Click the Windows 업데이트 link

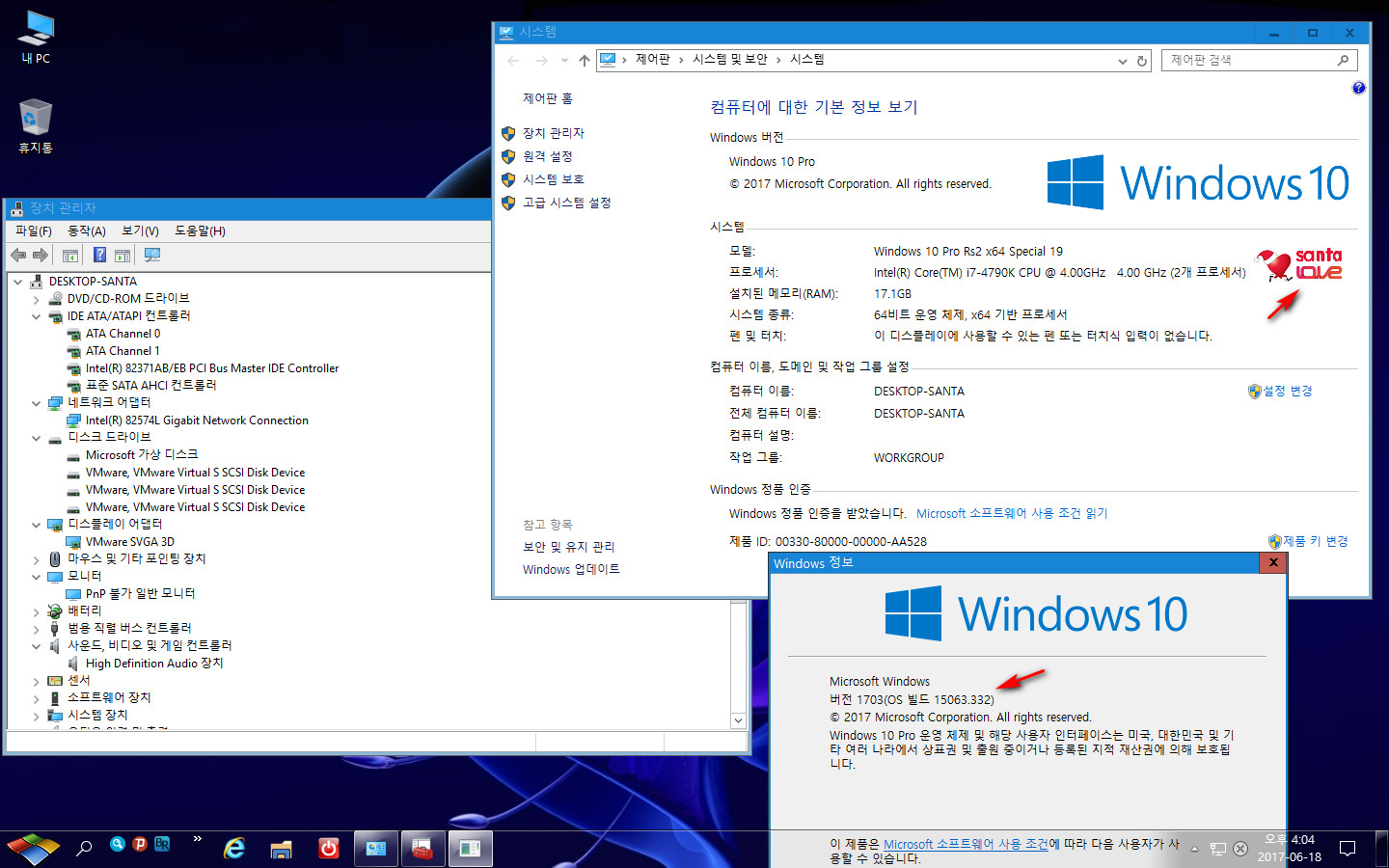571,570
